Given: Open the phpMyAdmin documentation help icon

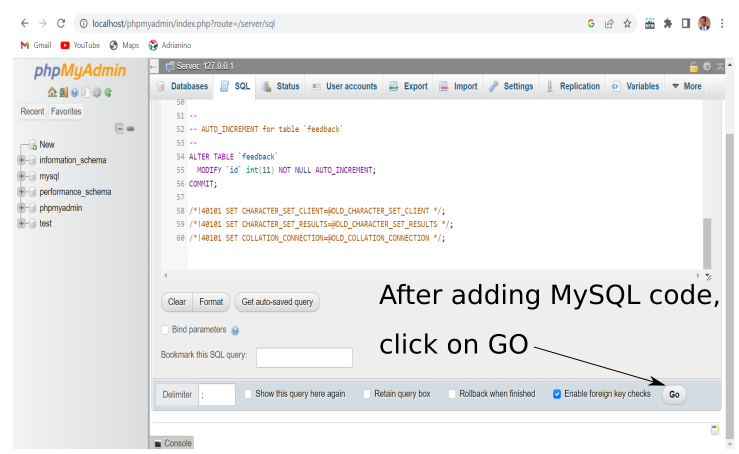Looking at the screenshot, I should 74,92.
